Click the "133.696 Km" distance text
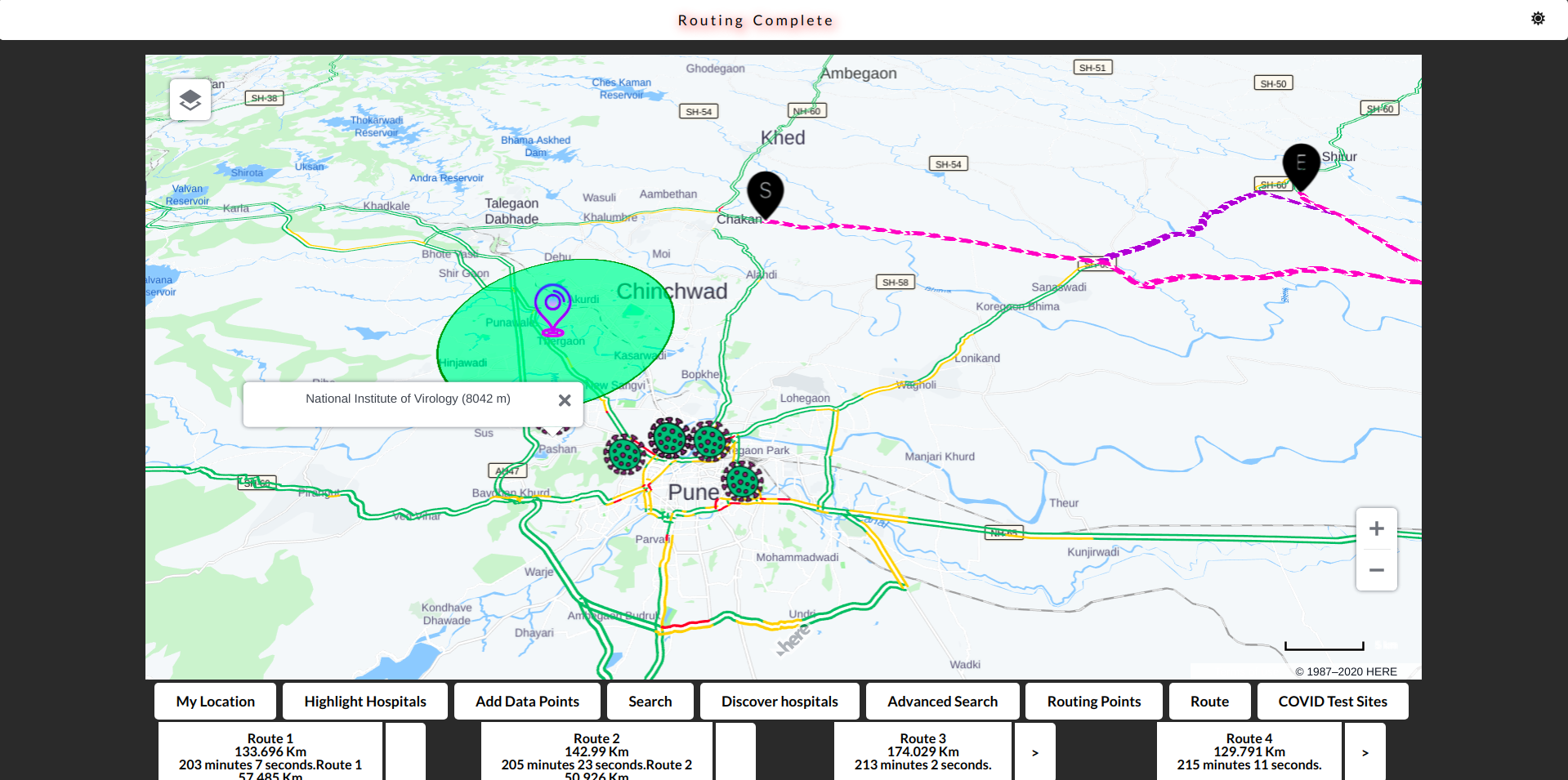Image resolution: width=1568 pixels, height=780 pixels. [x=270, y=752]
